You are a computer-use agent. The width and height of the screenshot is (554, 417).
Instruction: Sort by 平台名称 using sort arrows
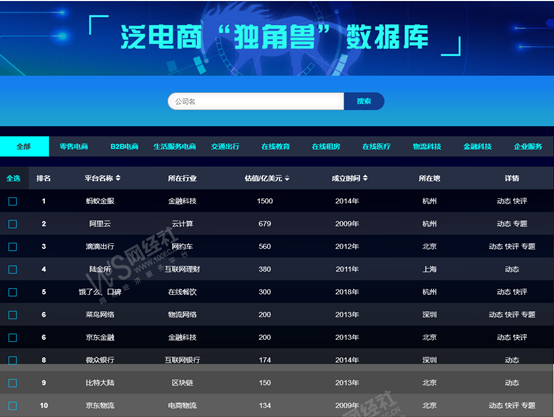point(118,178)
